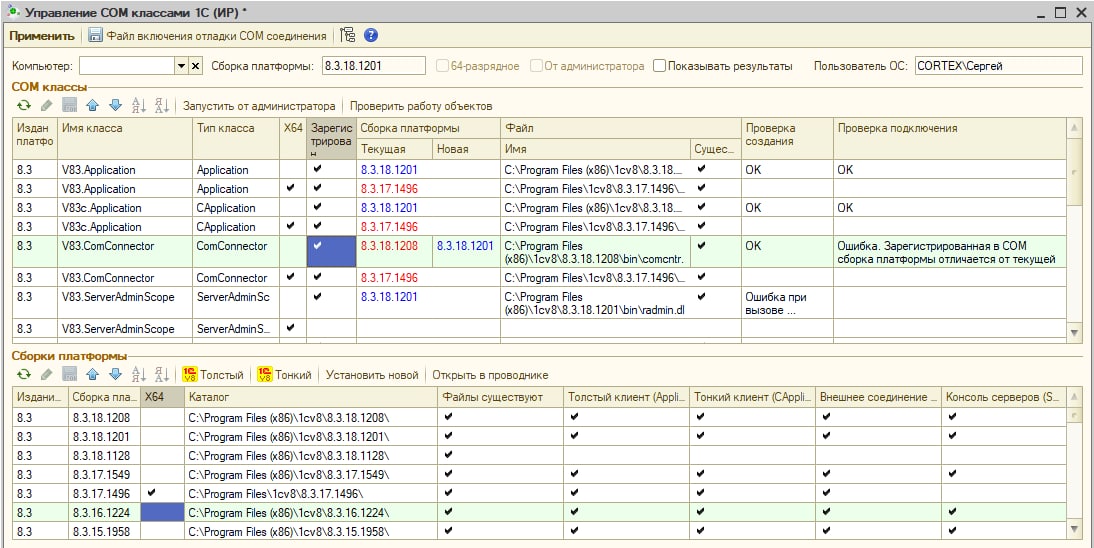This screenshot has width=1094, height=548.
Task: Click the save icon for COM debug file
Action: click(96, 36)
